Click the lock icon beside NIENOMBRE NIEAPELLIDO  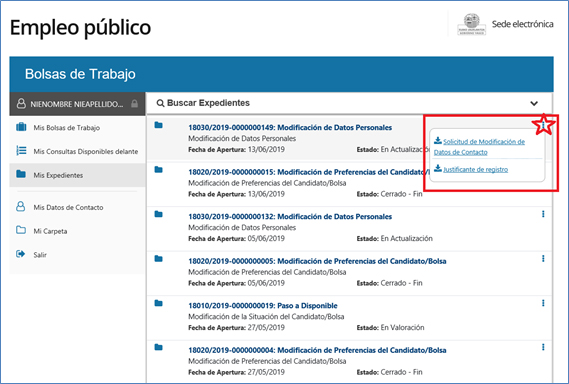point(134,103)
